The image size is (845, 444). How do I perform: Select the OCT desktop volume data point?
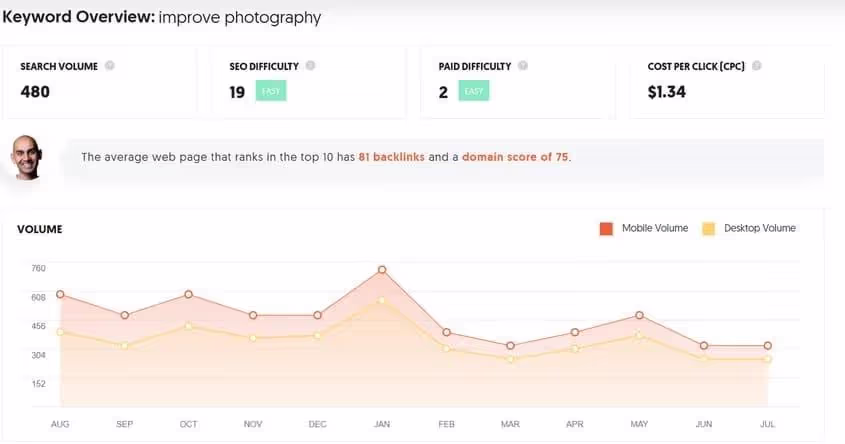pos(189,326)
